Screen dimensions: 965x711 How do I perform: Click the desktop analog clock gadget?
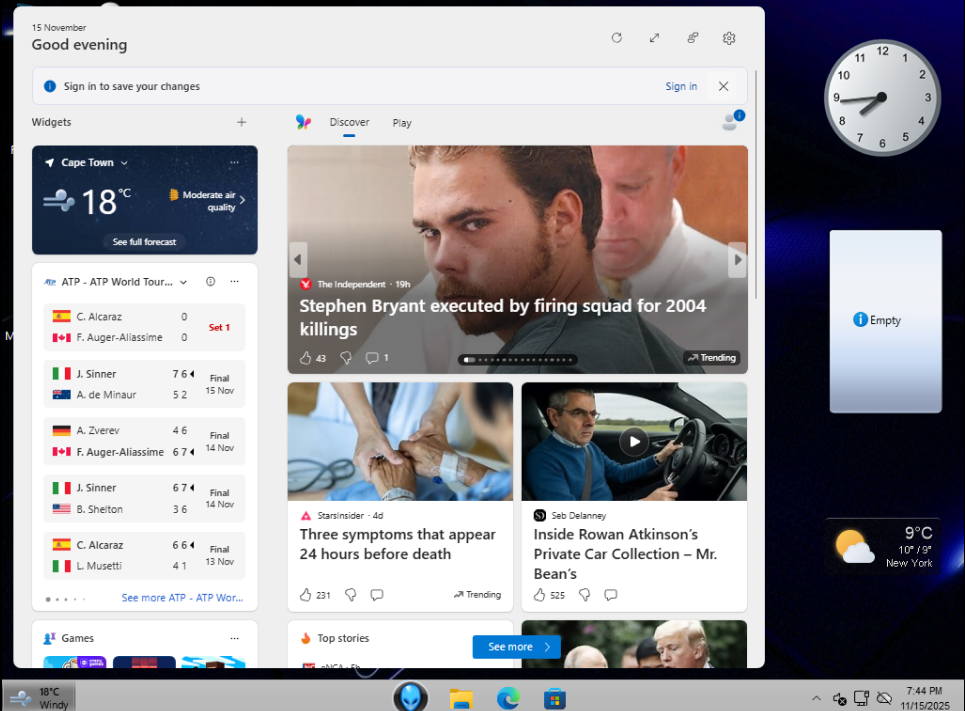click(x=881, y=97)
